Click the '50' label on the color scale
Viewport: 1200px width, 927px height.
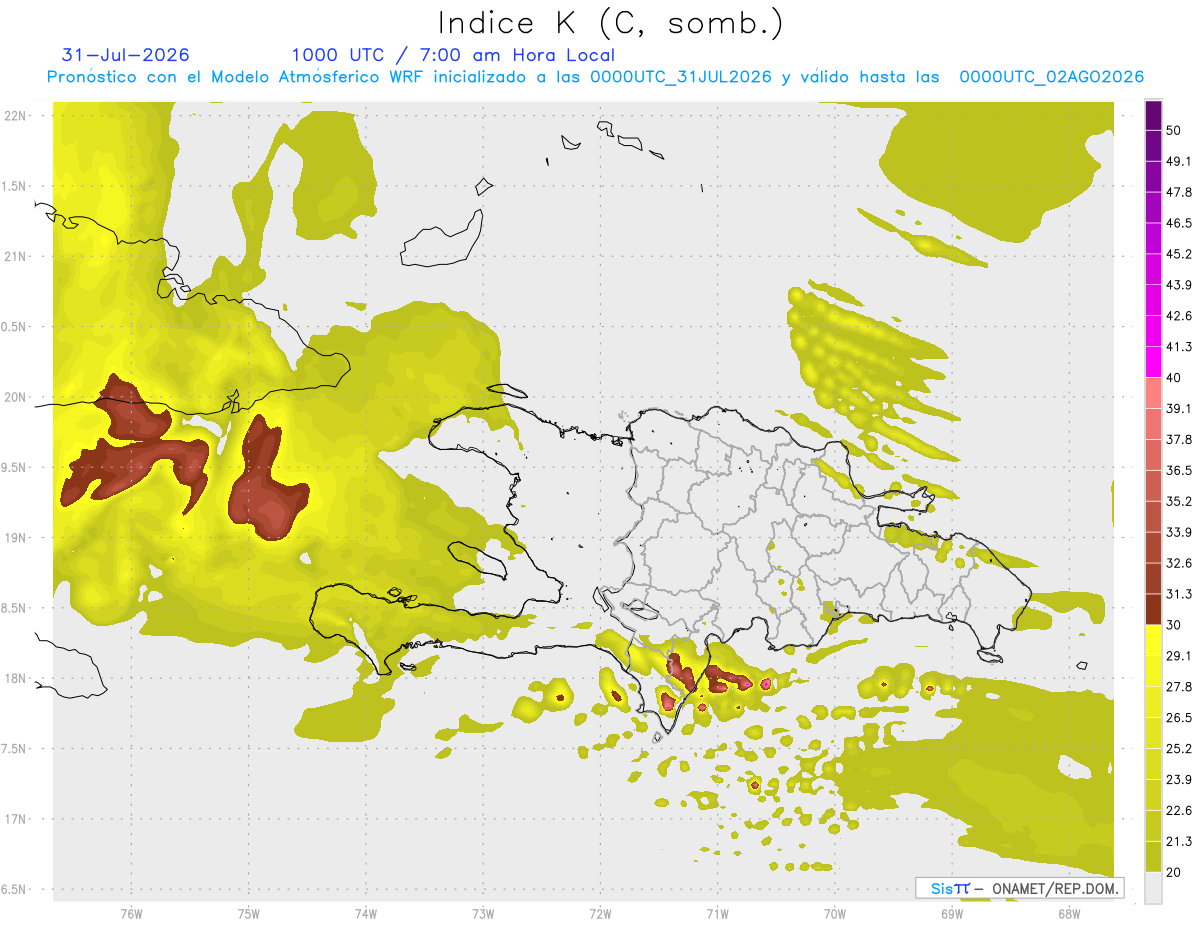(x=1174, y=131)
